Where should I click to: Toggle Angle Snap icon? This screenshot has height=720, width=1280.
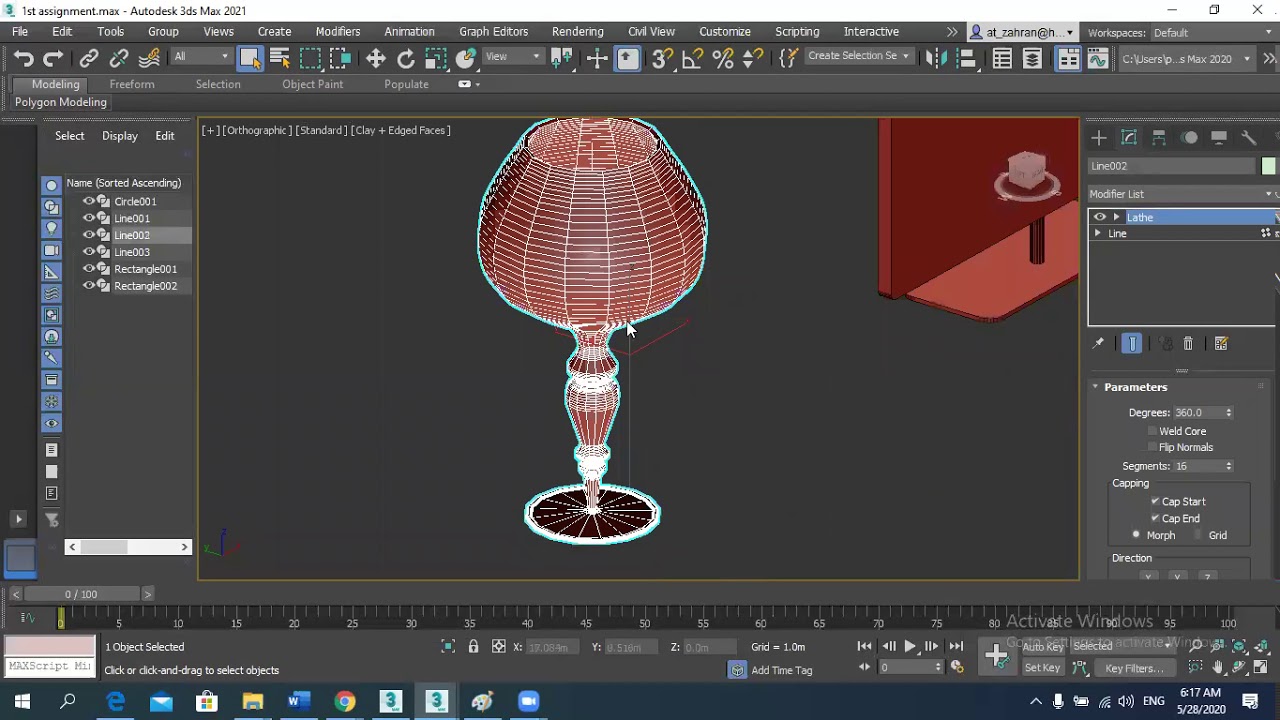pyautogui.click(x=692, y=59)
